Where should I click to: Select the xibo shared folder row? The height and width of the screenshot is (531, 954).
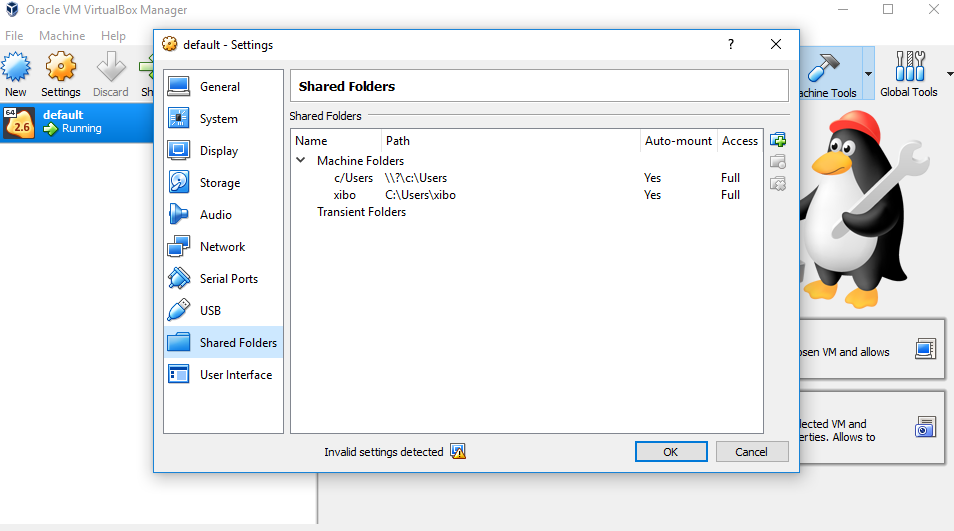526,195
